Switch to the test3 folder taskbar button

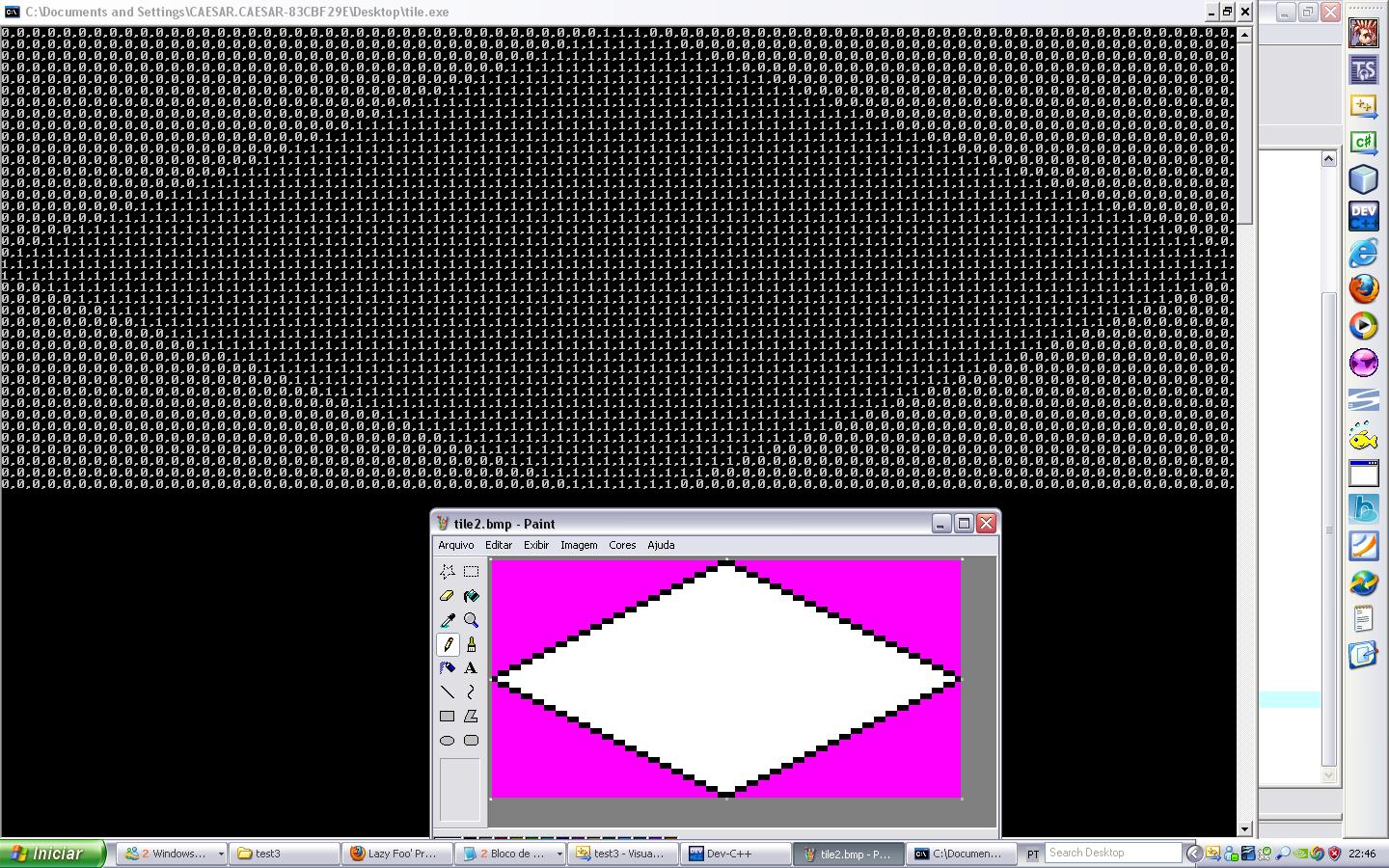(x=285, y=854)
